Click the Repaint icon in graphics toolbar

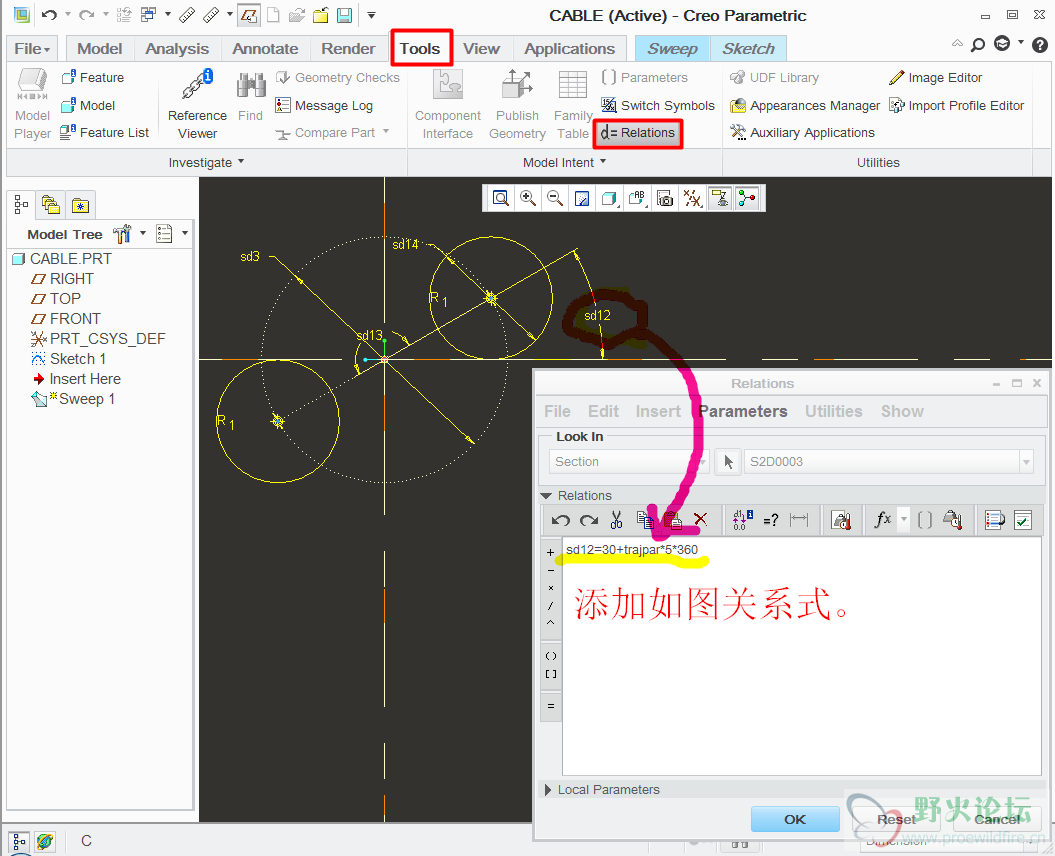click(x=582, y=198)
